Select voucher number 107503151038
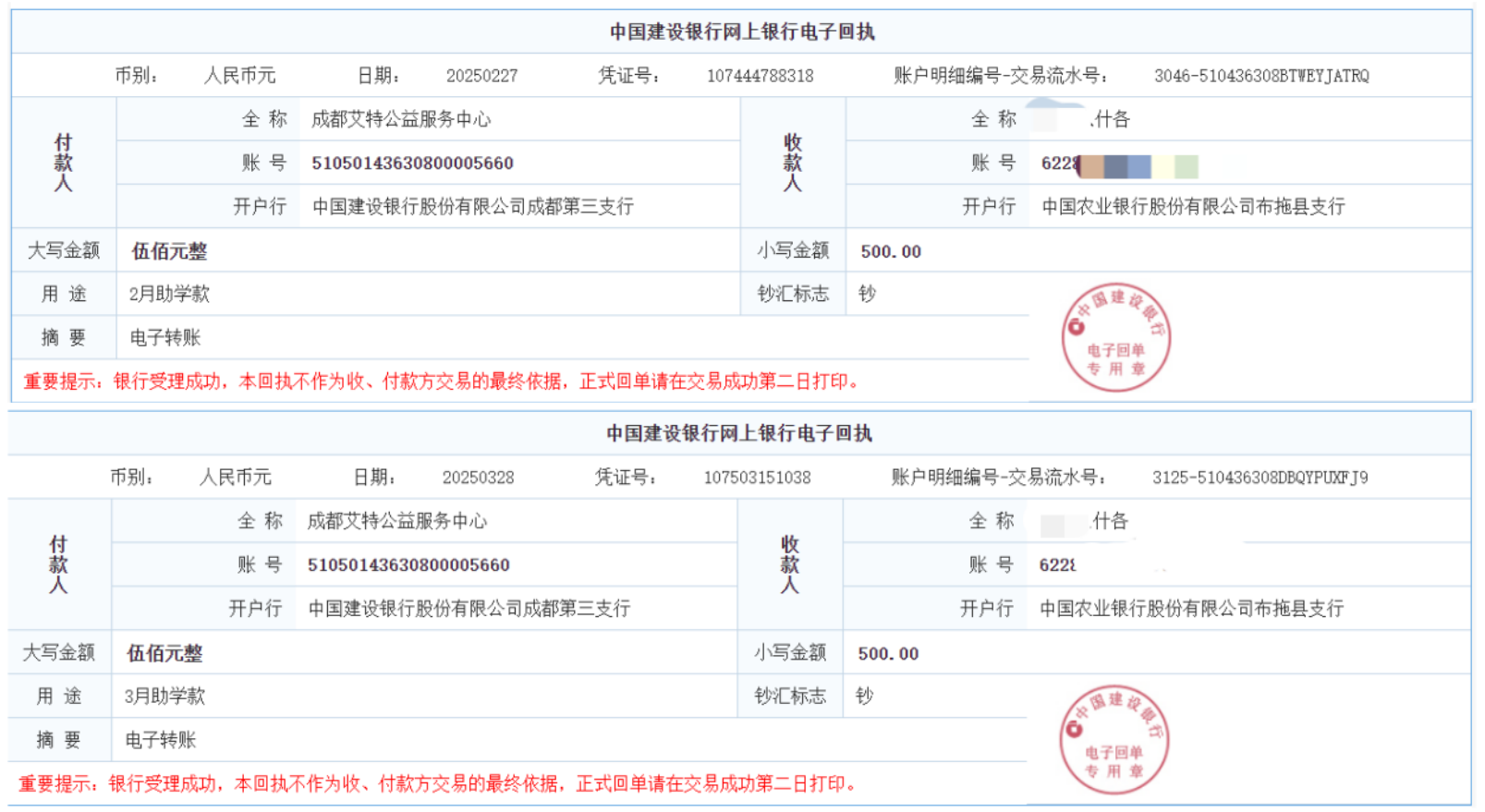This screenshot has height=812, width=1485. pos(758,478)
